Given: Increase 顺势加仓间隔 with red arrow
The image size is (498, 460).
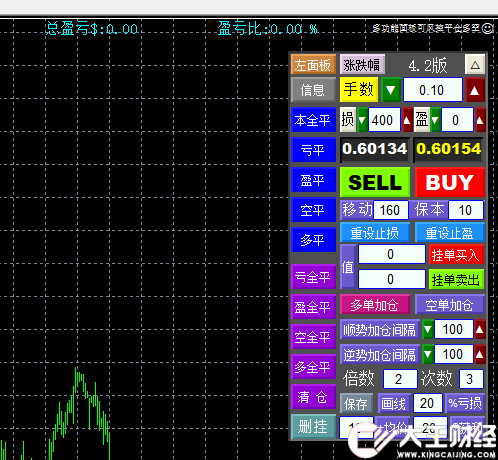Looking at the screenshot, I should click(480, 329).
